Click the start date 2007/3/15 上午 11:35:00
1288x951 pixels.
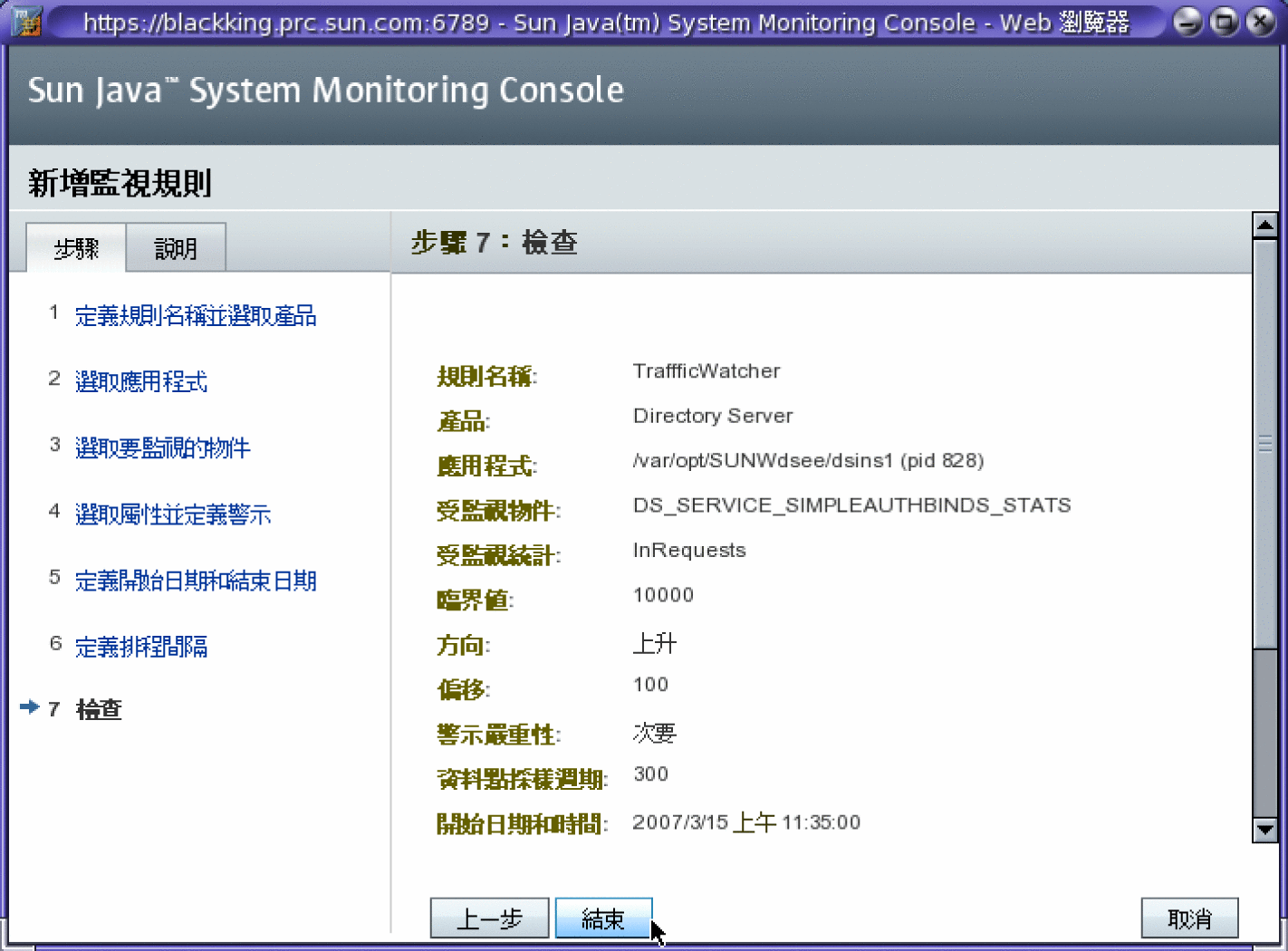pos(746,822)
